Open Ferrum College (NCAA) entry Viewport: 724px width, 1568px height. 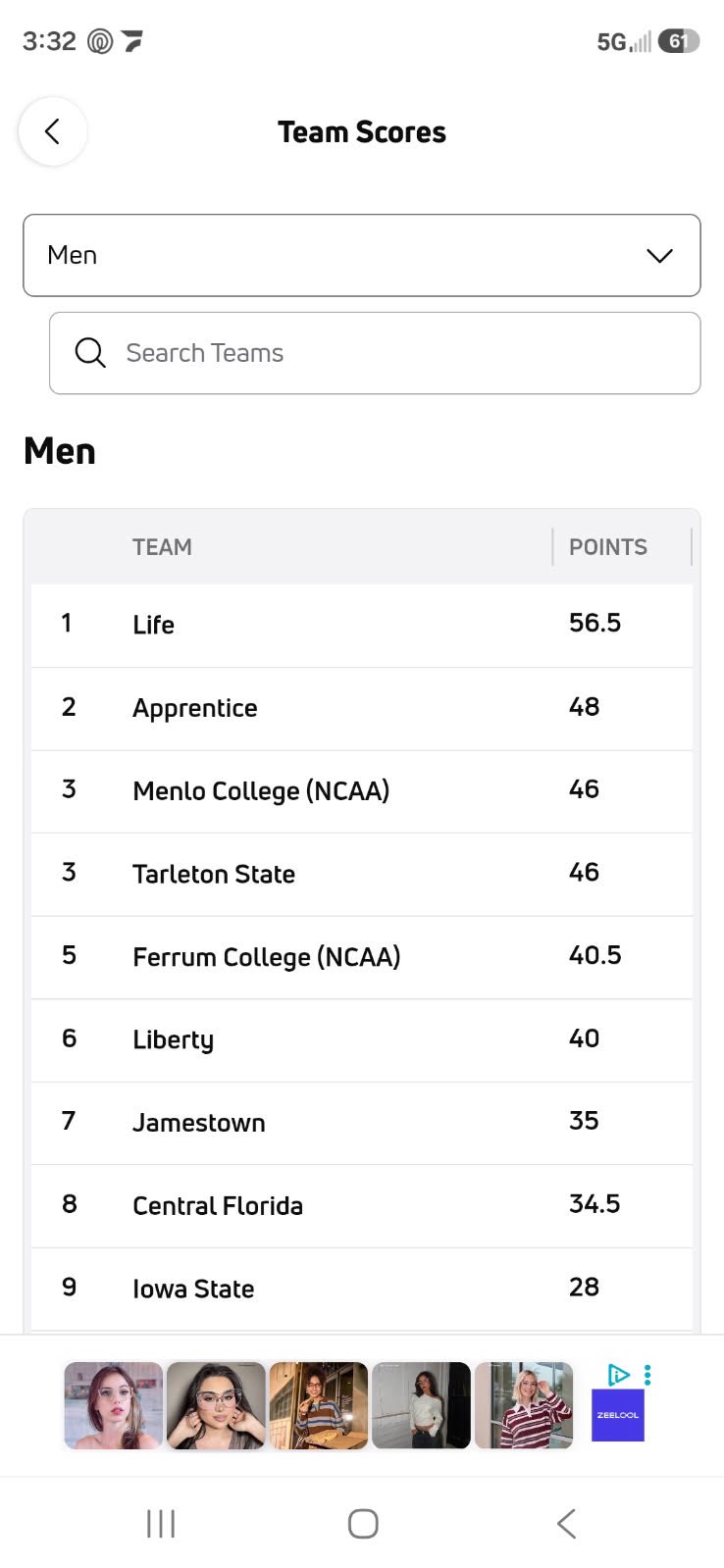361,957
